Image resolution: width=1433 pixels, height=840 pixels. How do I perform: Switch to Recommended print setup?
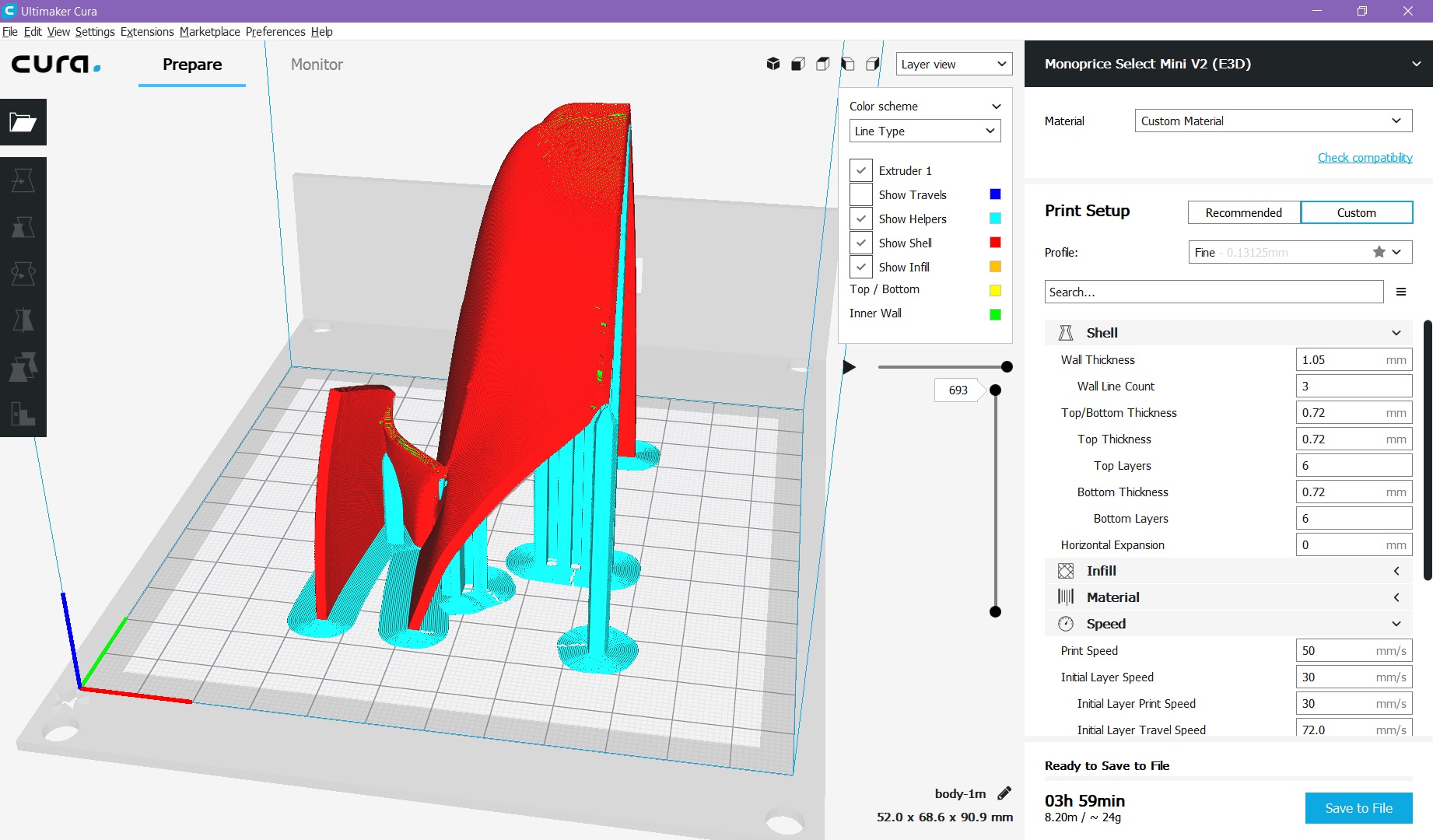click(1243, 212)
